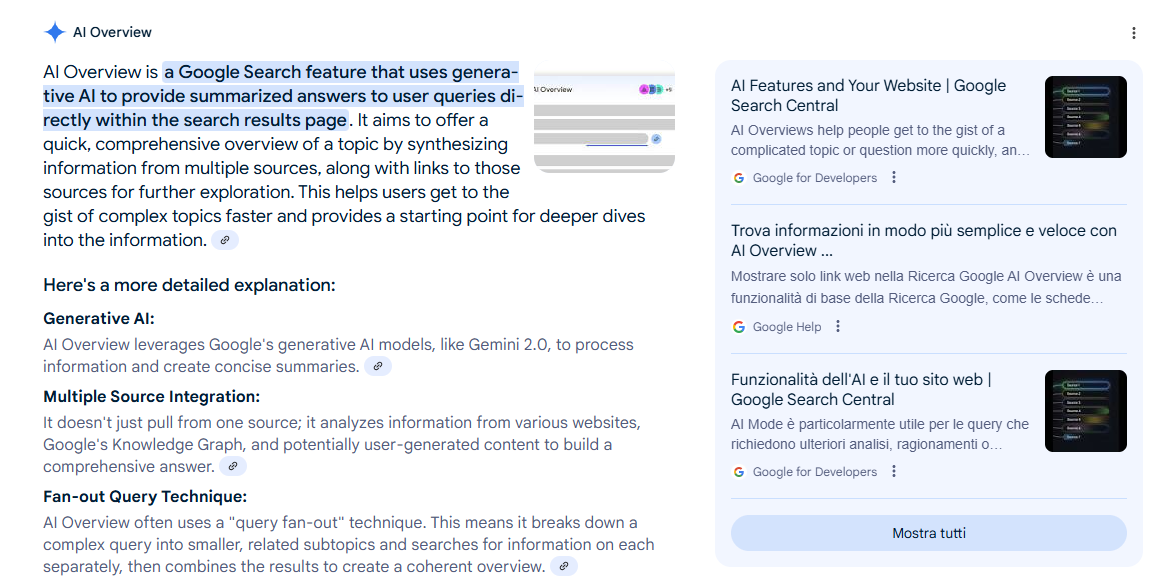Image resolution: width=1160 pixels, height=587 pixels.
Task: Click the "Here's a more detailed explanation:" heading
Action: pos(189,285)
